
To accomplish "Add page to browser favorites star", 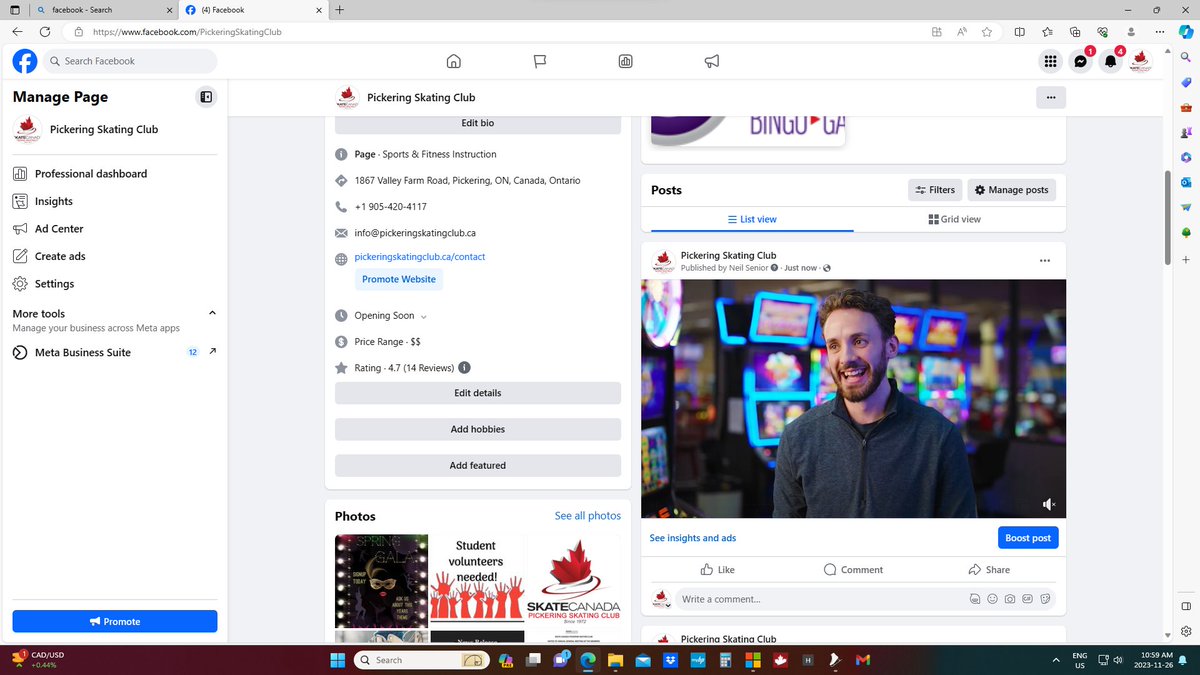I will click(x=987, y=32).
